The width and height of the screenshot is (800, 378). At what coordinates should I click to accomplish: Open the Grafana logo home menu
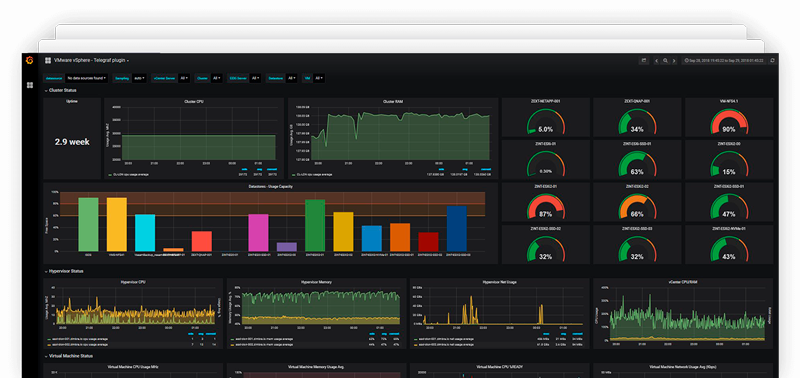click(x=30, y=60)
